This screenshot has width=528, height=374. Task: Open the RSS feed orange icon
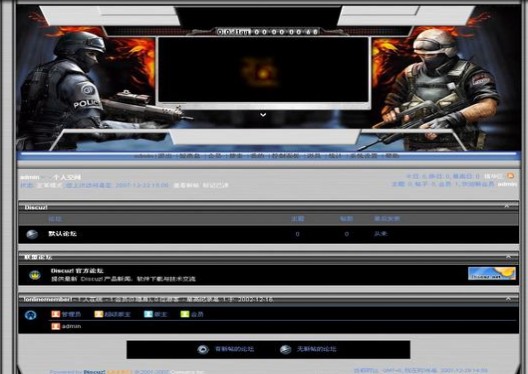pyautogui.click(x=511, y=176)
